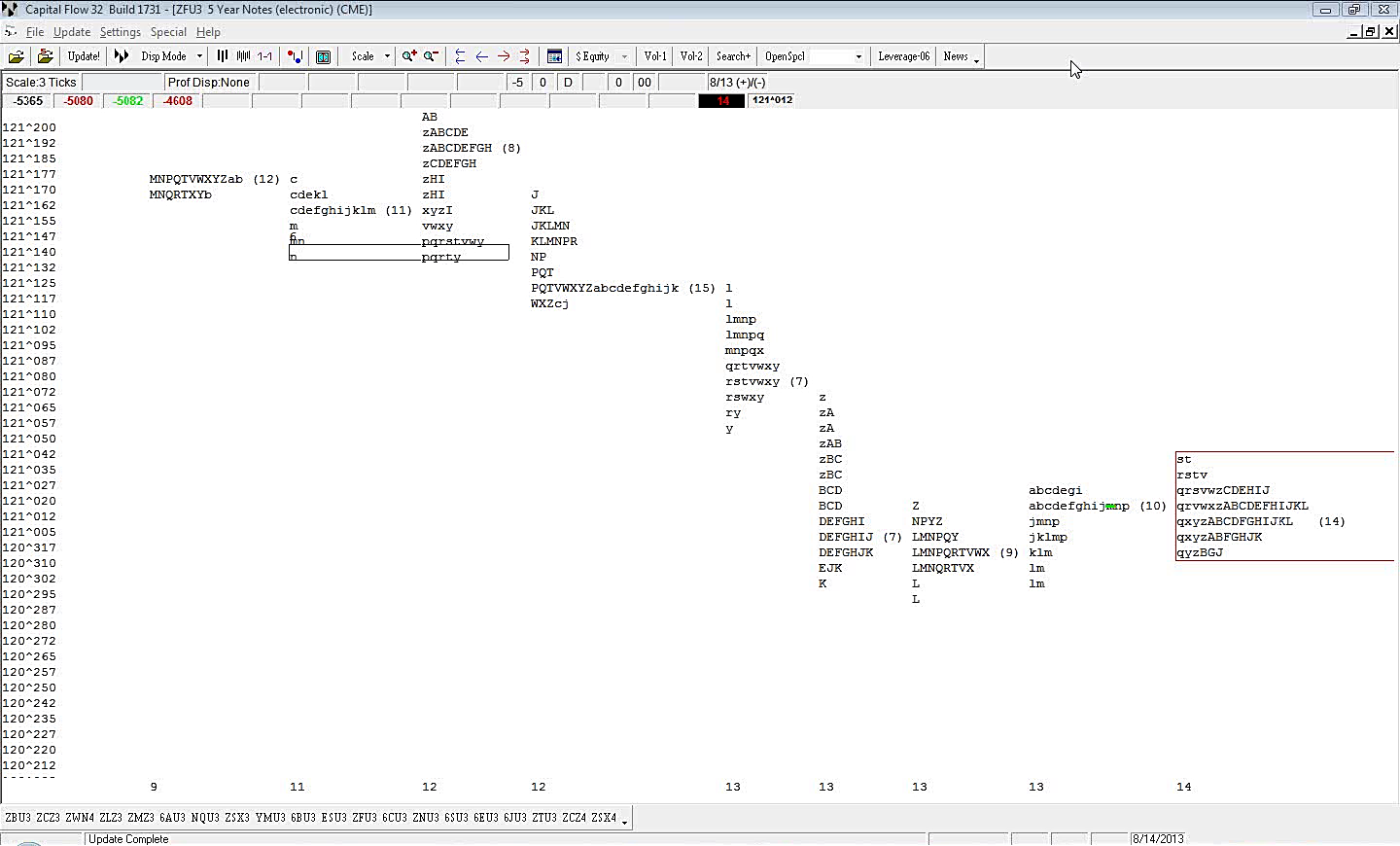Click the Update! button
The height and width of the screenshot is (846, 1400).
coord(84,56)
